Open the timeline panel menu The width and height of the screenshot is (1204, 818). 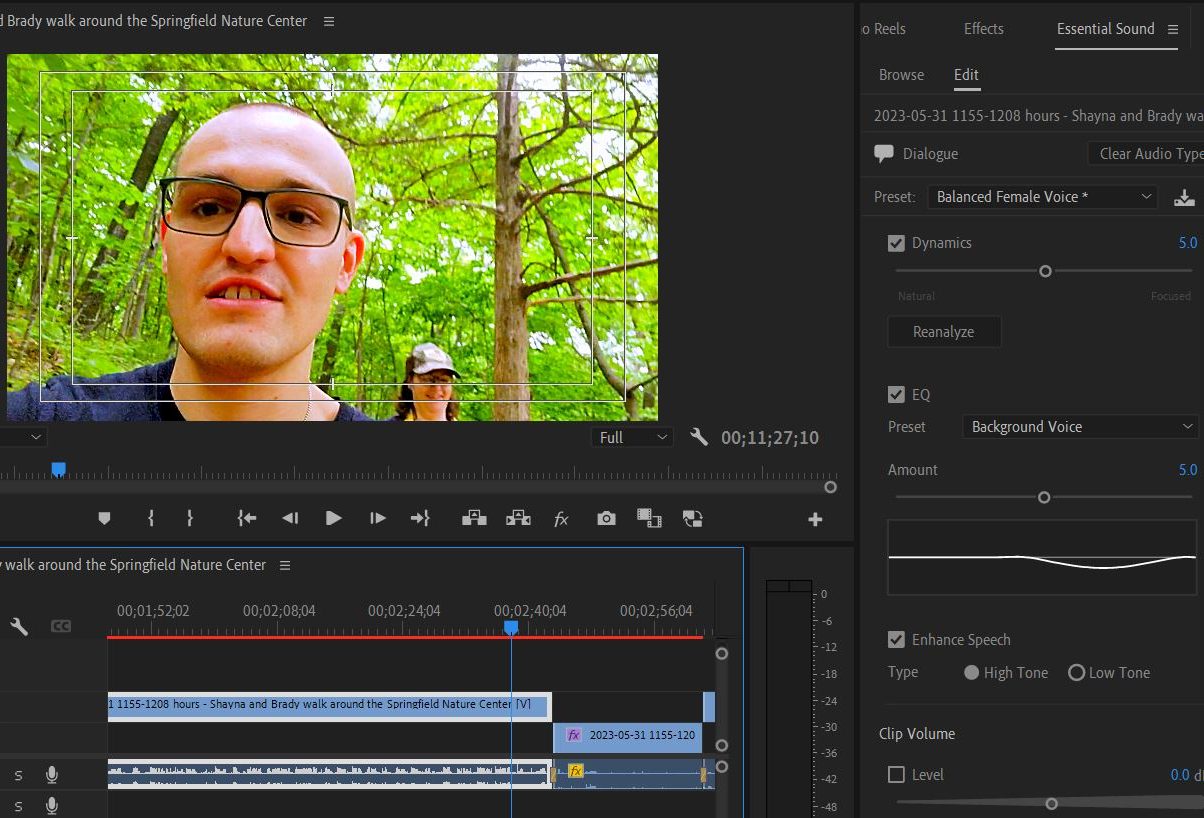click(x=285, y=565)
